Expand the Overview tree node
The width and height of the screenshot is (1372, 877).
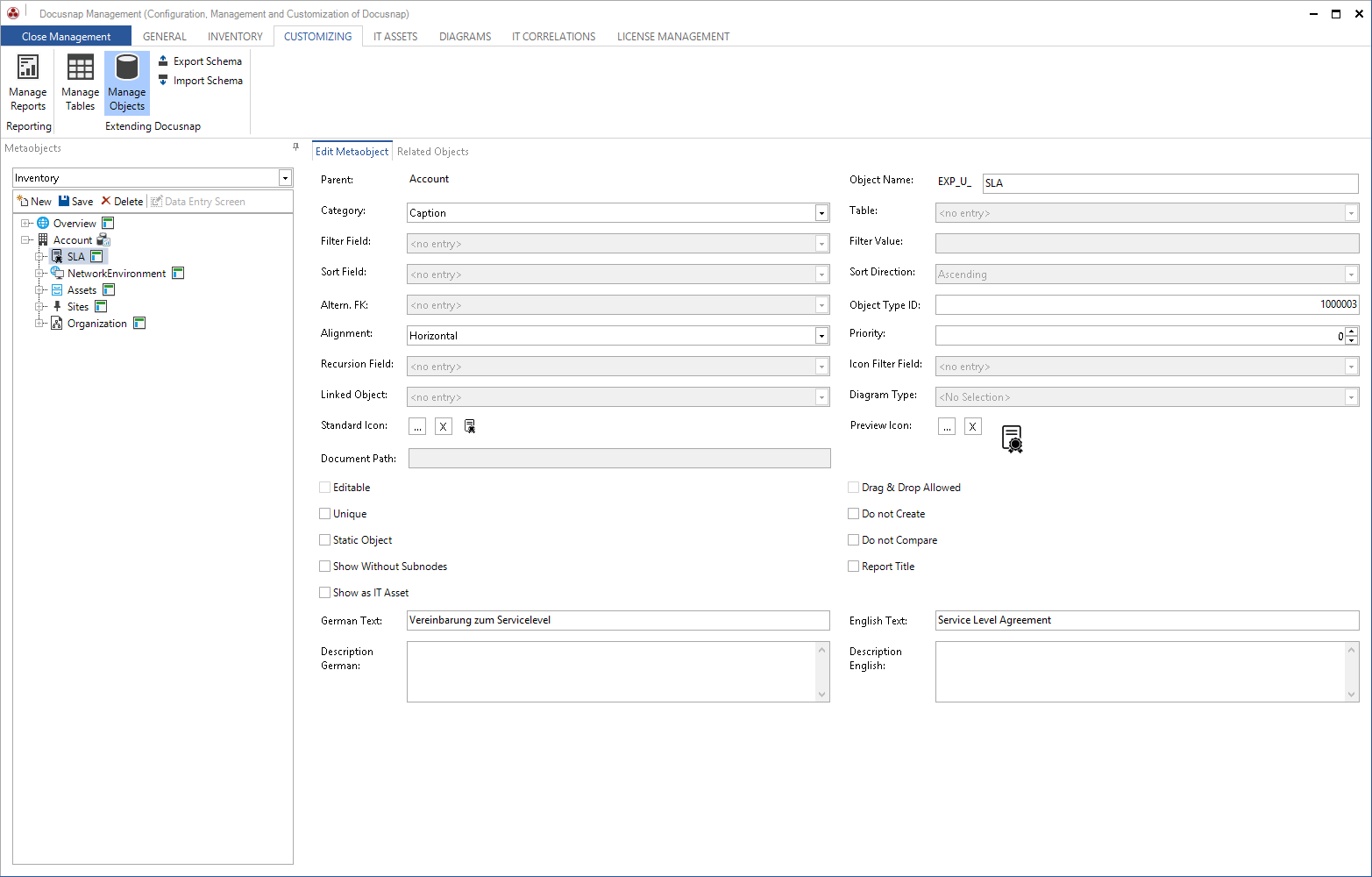point(25,223)
